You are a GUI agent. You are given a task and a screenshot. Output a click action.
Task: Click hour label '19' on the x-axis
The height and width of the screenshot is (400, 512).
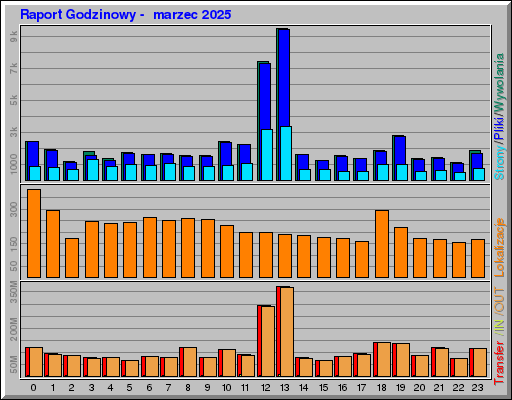400,388
